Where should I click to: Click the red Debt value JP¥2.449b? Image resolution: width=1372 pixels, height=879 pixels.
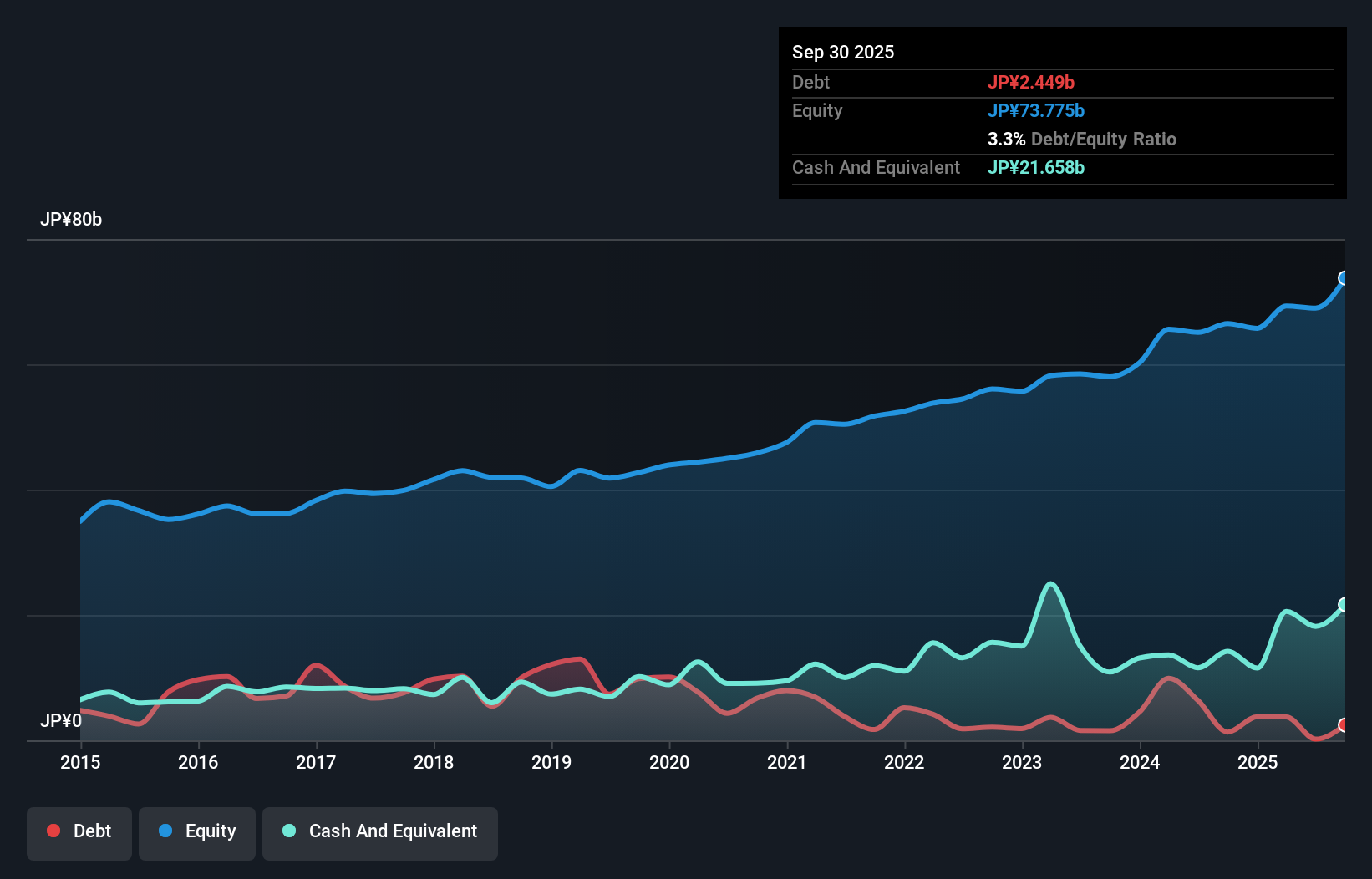(x=1032, y=82)
